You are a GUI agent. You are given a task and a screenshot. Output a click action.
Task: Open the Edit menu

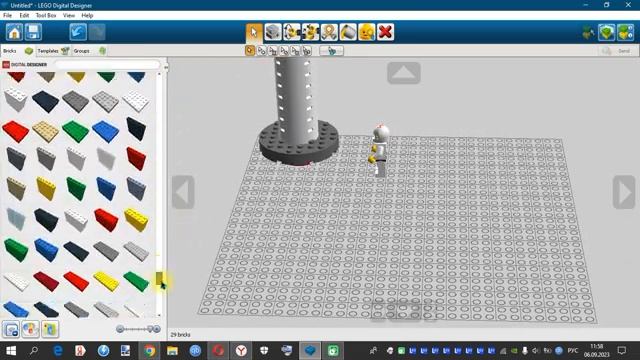24,16
